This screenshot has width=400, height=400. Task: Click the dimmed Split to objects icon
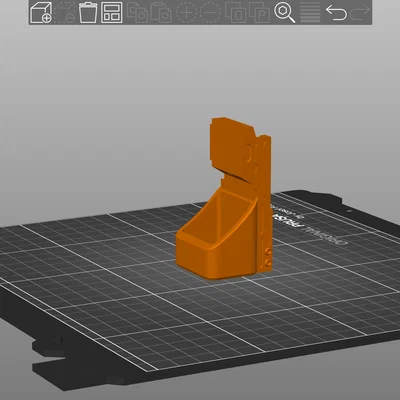pos(235,13)
